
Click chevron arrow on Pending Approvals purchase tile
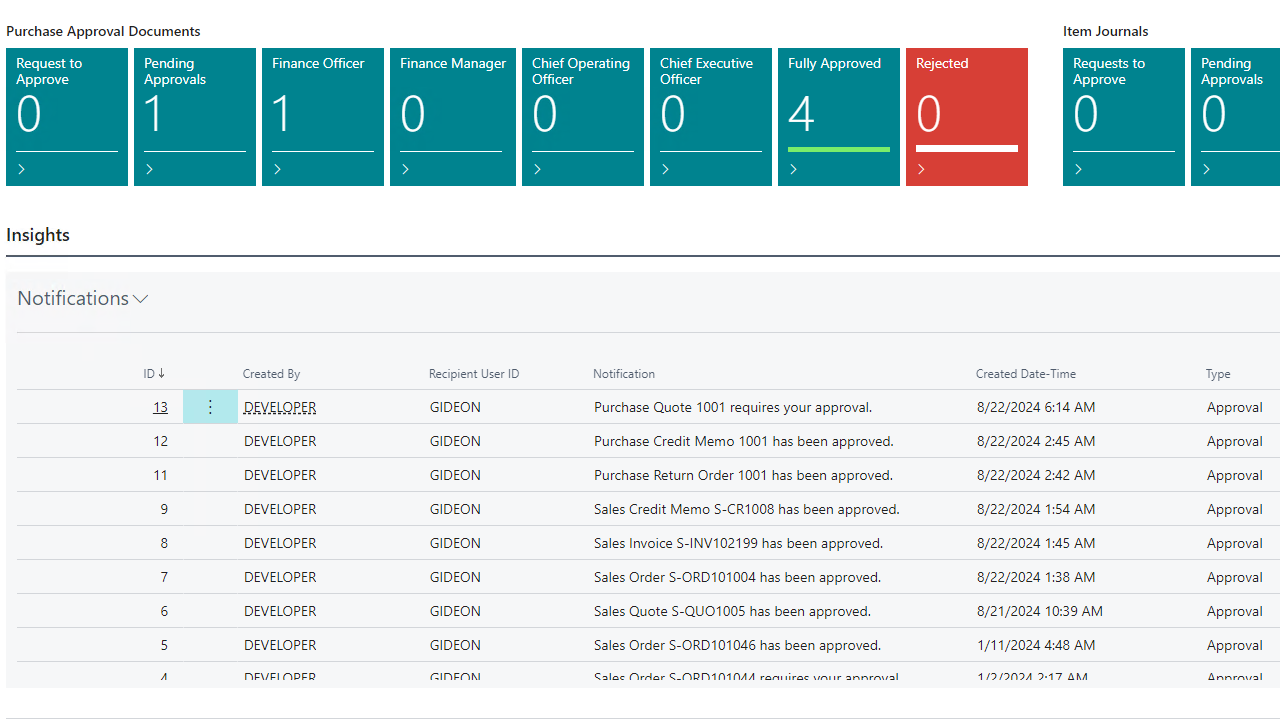[x=149, y=169]
